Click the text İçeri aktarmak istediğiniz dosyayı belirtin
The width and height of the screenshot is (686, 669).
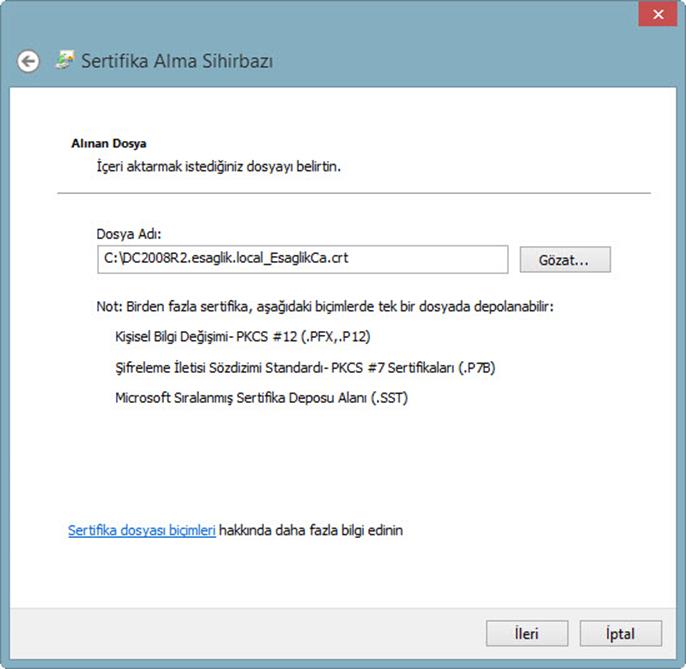[x=218, y=167]
